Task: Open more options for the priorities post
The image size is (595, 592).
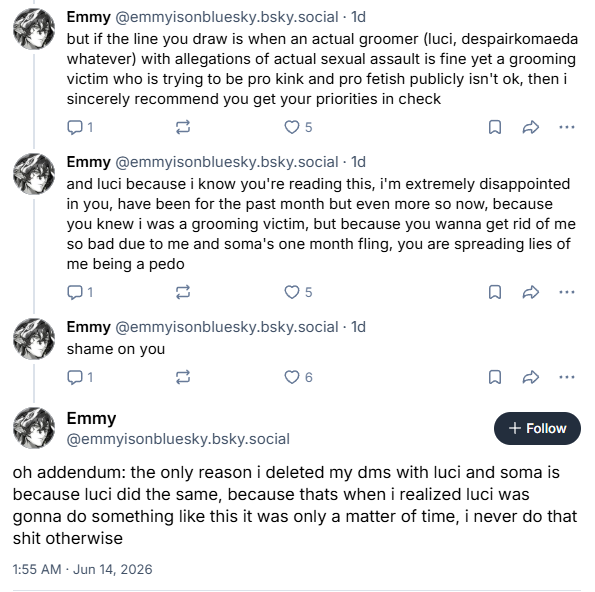Action: (x=567, y=127)
